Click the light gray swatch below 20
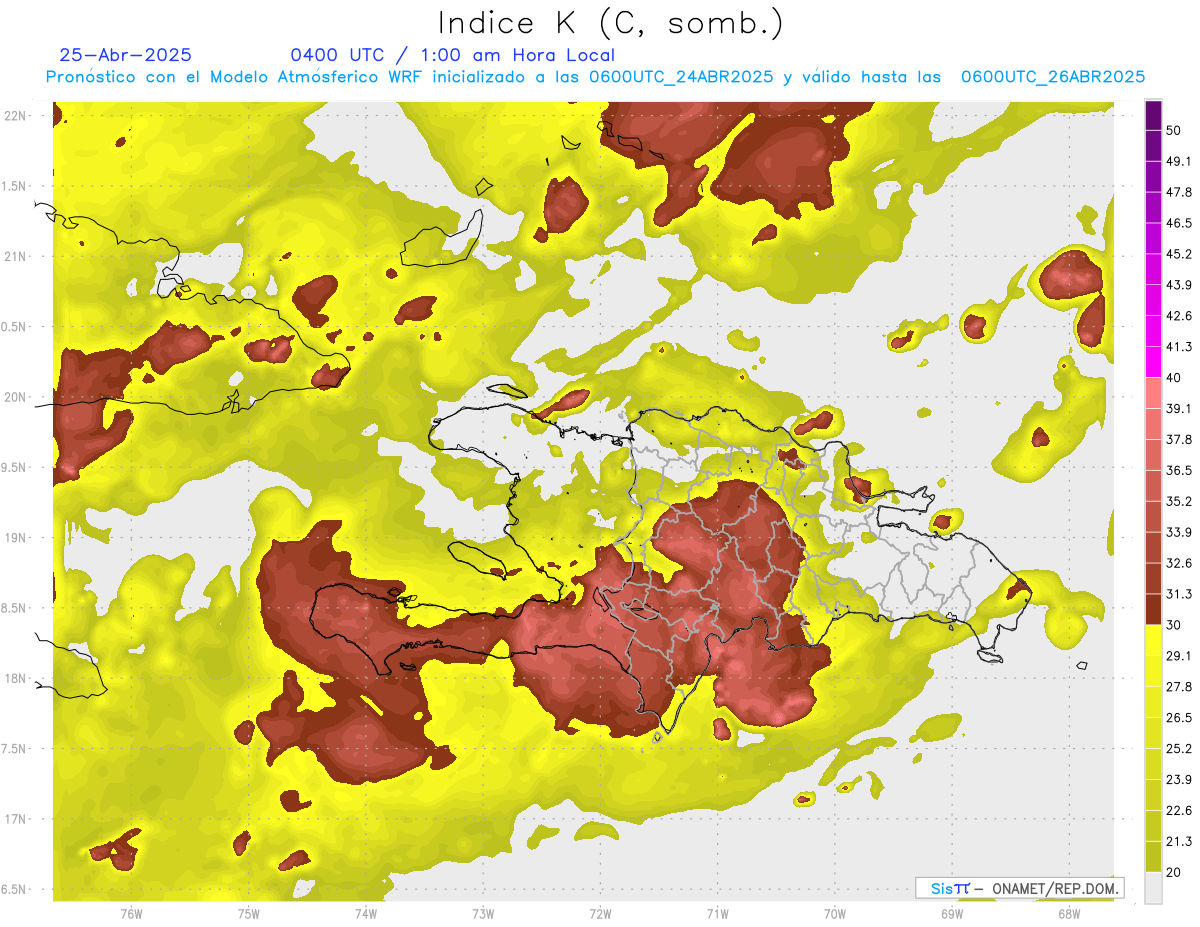This screenshot has width=1200, height=927. coord(1154,888)
